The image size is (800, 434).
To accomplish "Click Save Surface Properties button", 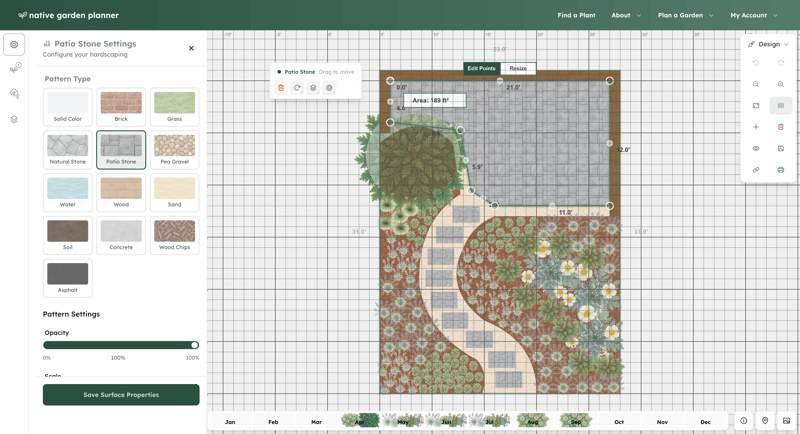I will coord(121,395).
